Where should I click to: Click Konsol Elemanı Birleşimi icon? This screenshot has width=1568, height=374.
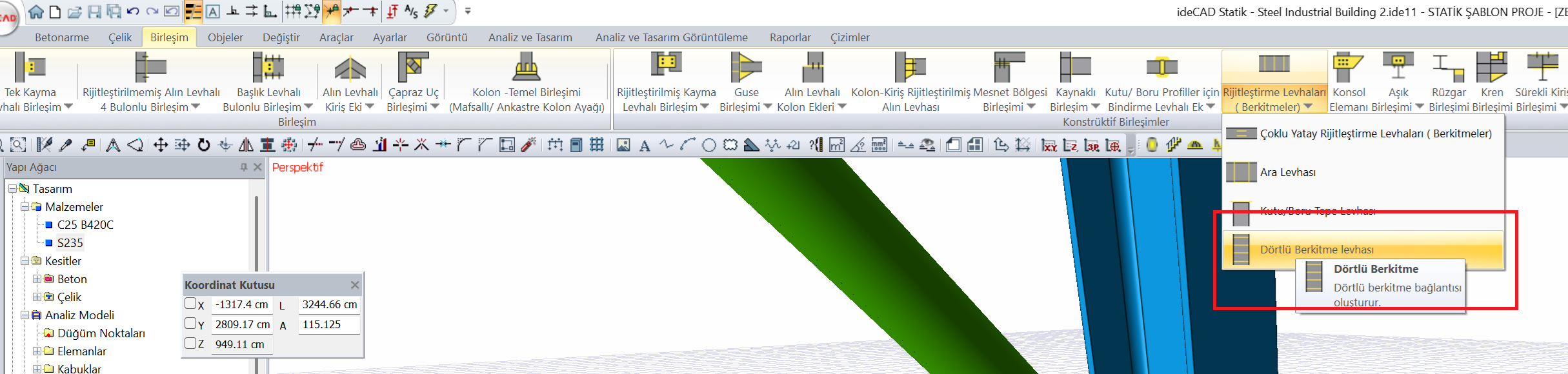tap(1349, 67)
